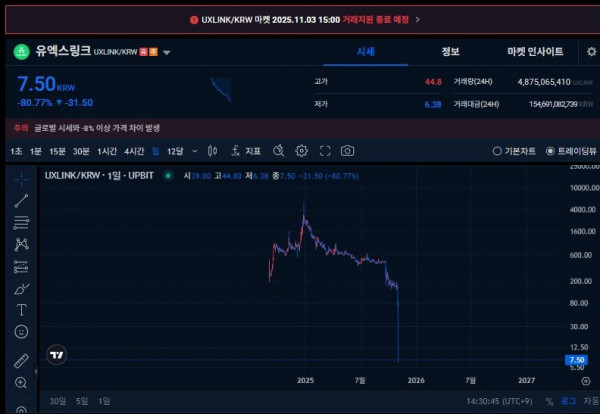This screenshot has height=414, width=600.
Task: Enter fullscreen chart mode
Action: (x=325, y=151)
